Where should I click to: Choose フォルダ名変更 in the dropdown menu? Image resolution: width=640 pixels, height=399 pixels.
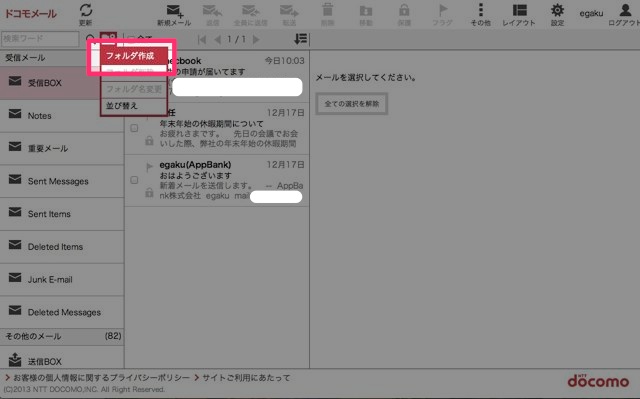click(x=134, y=89)
